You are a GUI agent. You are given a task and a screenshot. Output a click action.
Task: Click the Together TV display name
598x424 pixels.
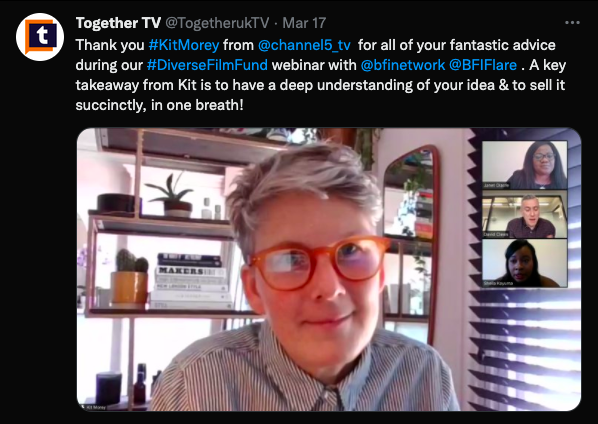(x=118, y=23)
